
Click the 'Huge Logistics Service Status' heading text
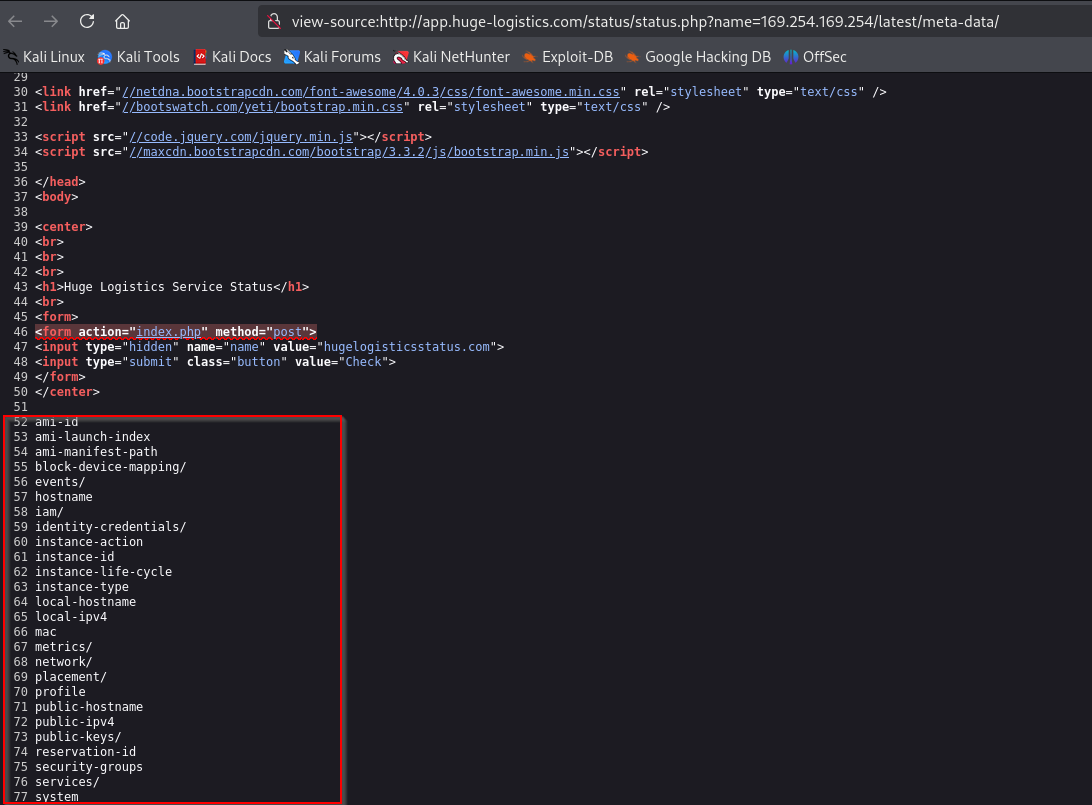point(169,287)
